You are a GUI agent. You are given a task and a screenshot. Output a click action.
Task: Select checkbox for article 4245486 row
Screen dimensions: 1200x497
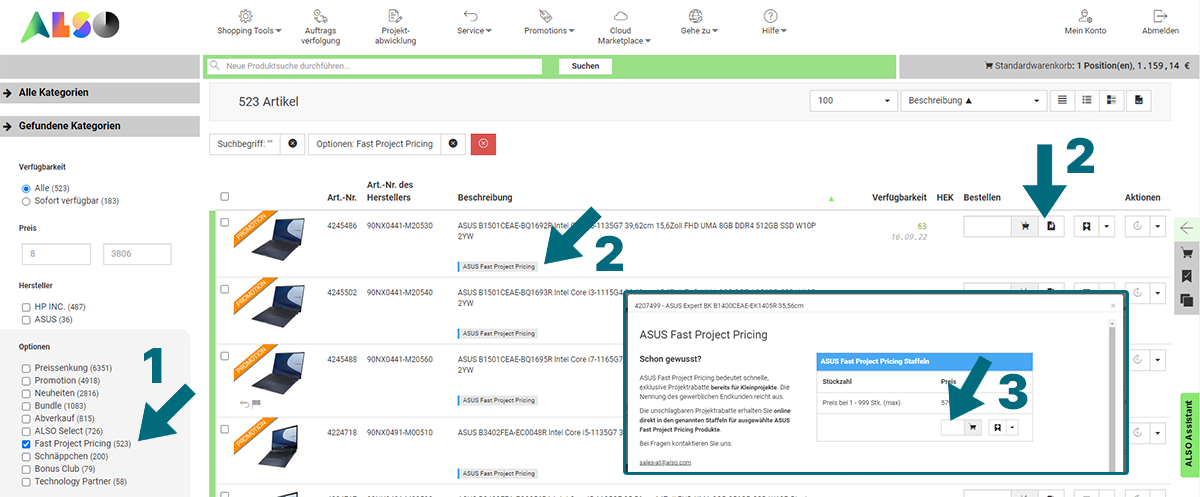click(x=224, y=223)
